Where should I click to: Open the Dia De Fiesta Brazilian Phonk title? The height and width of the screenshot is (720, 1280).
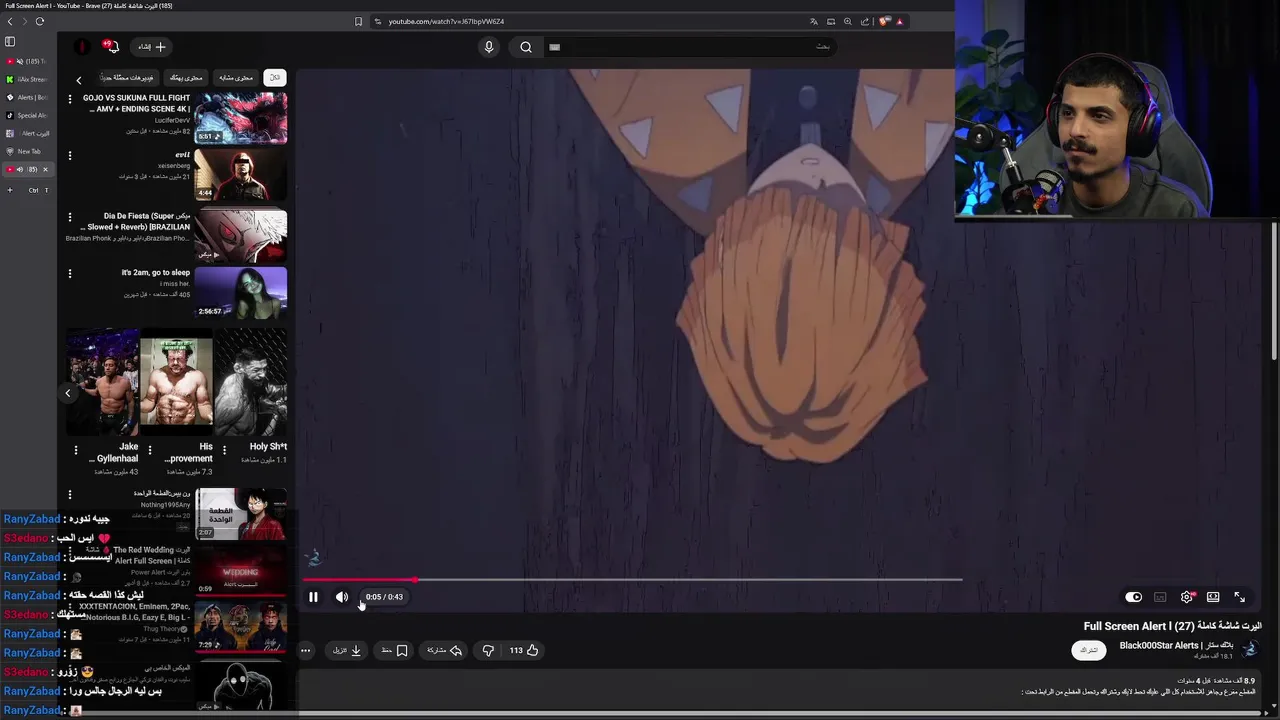(x=136, y=221)
